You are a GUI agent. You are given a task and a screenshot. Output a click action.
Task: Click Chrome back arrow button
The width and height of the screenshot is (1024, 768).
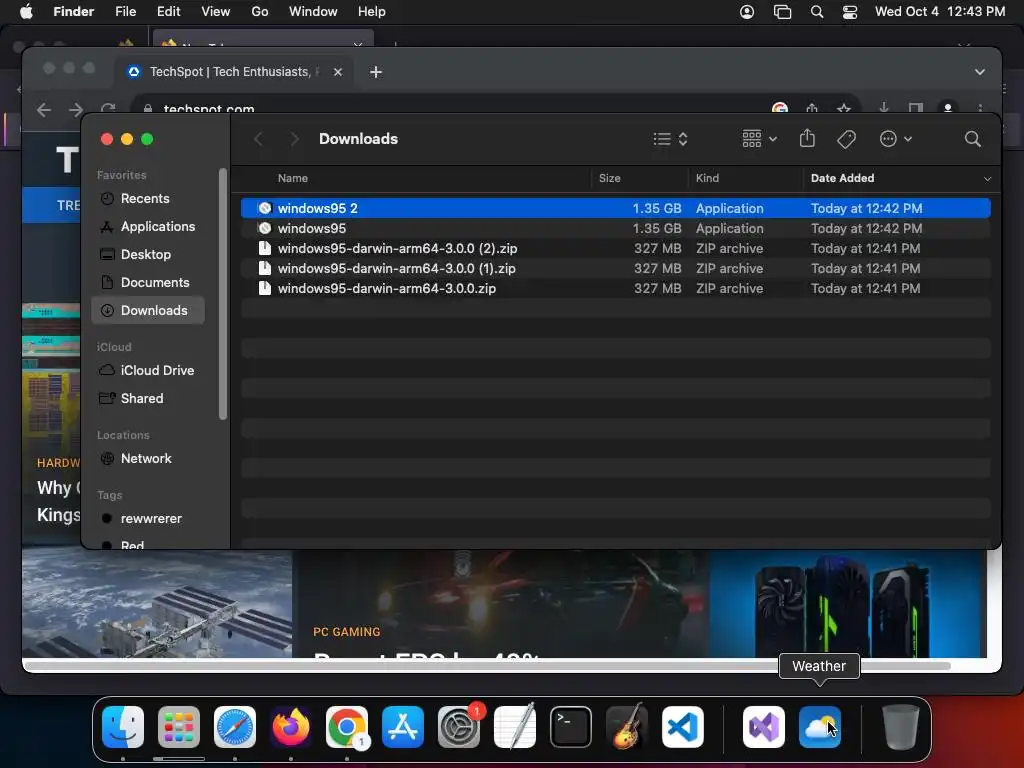(x=44, y=110)
